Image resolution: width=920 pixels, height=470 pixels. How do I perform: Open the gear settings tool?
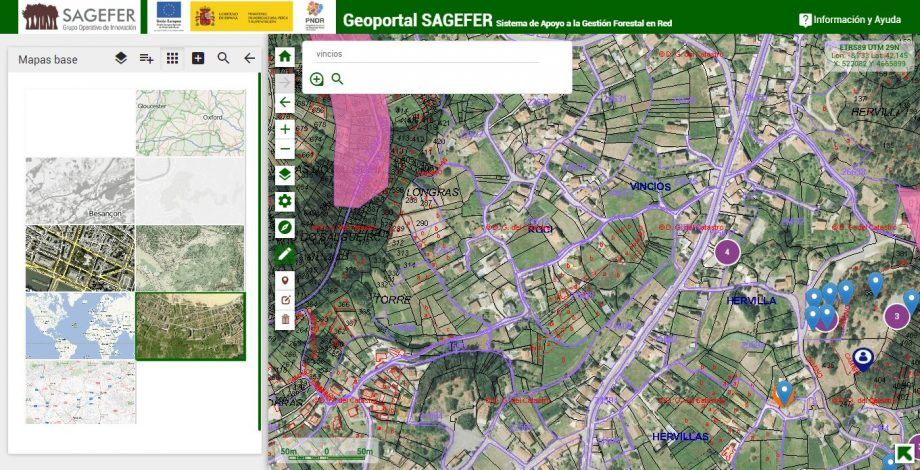(x=285, y=201)
